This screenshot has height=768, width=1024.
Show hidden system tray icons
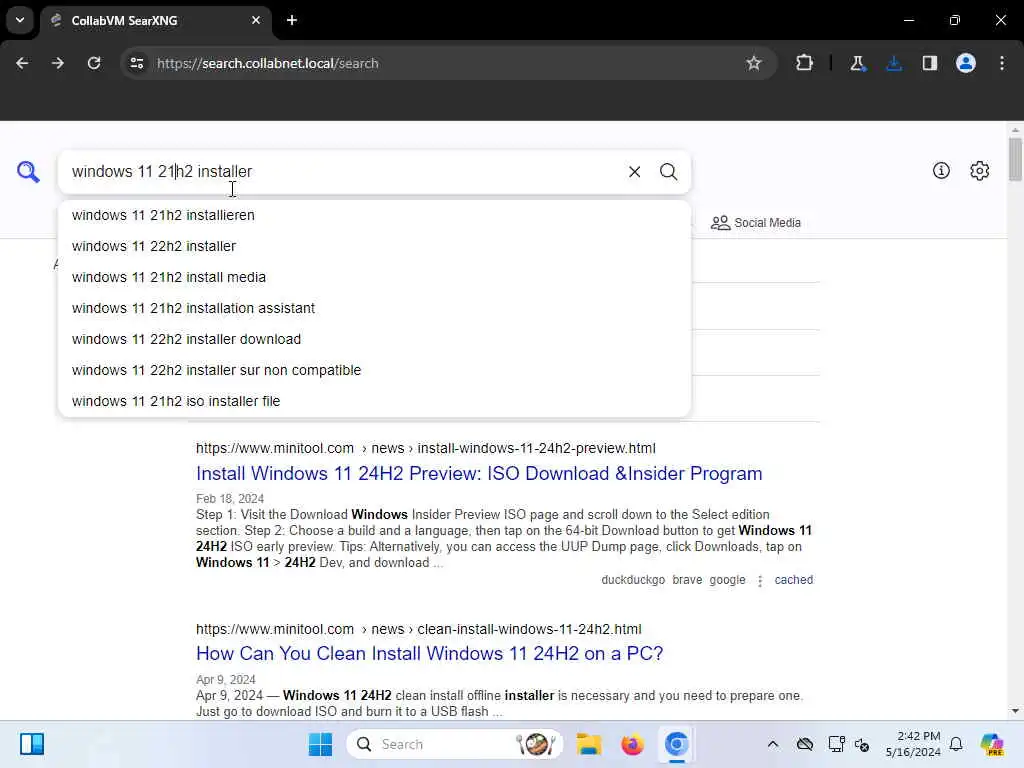(x=773, y=744)
